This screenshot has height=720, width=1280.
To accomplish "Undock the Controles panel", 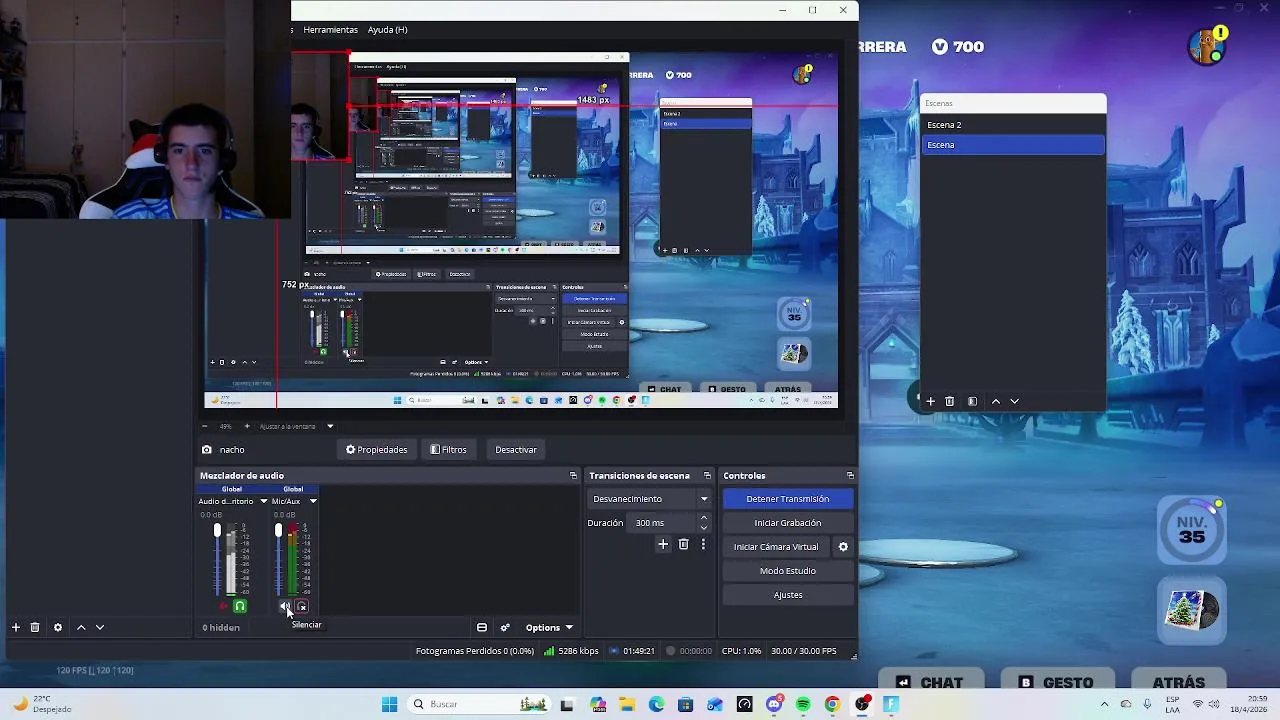I will (850, 475).
